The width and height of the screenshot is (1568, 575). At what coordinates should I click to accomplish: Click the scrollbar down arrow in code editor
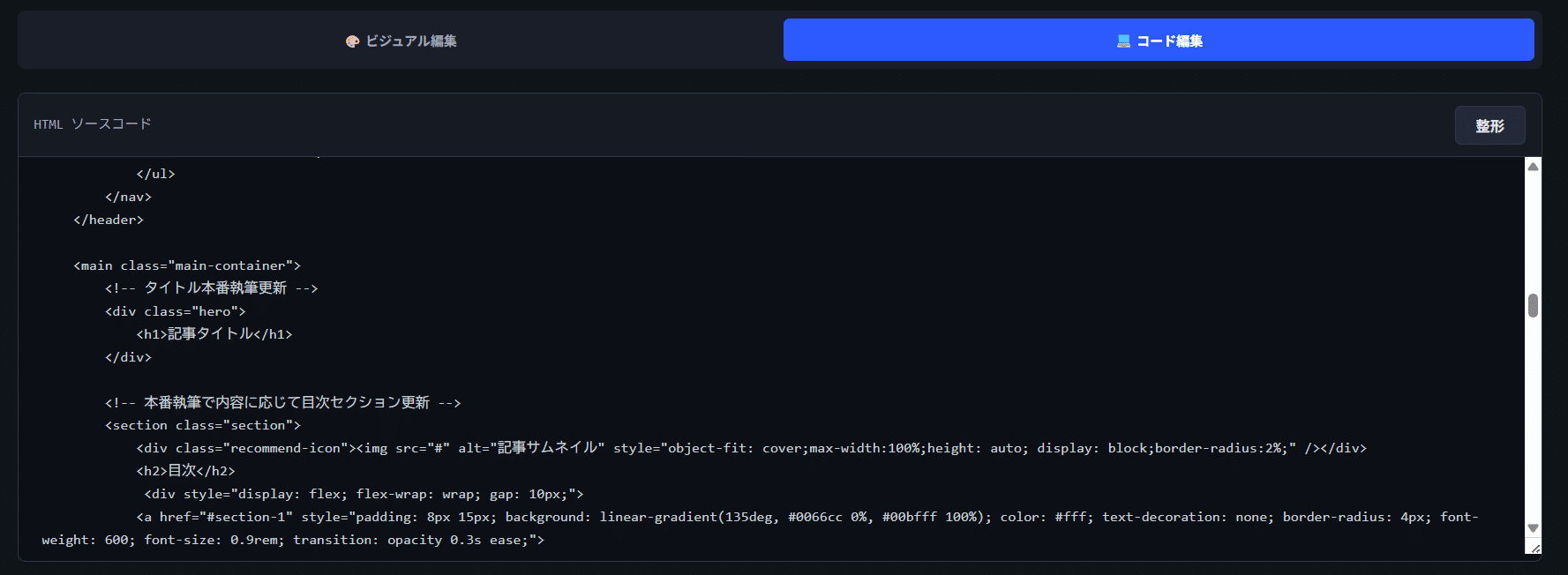1534,527
